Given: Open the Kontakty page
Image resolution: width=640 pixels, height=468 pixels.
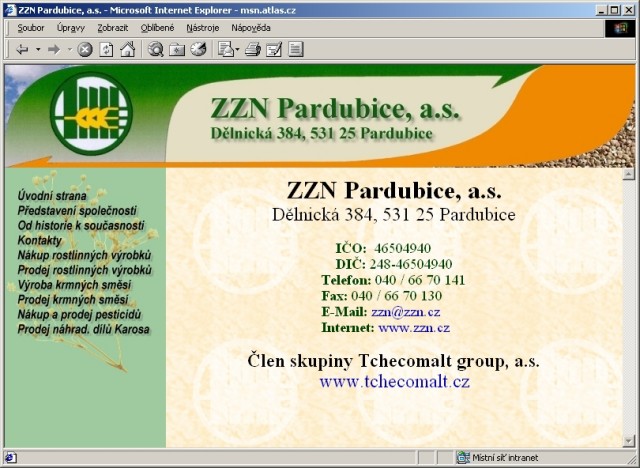Looking at the screenshot, I should coord(39,240).
